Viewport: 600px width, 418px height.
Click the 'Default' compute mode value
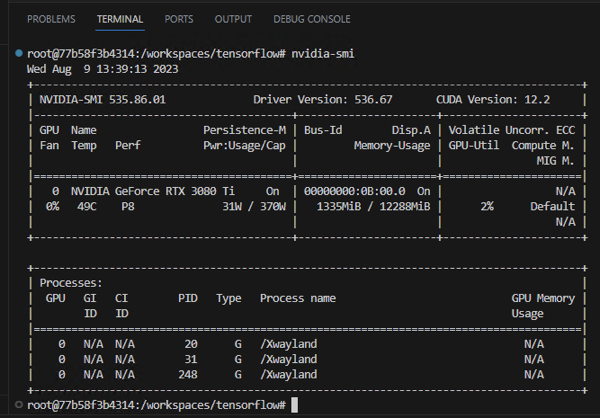pyautogui.click(x=553, y=206)
